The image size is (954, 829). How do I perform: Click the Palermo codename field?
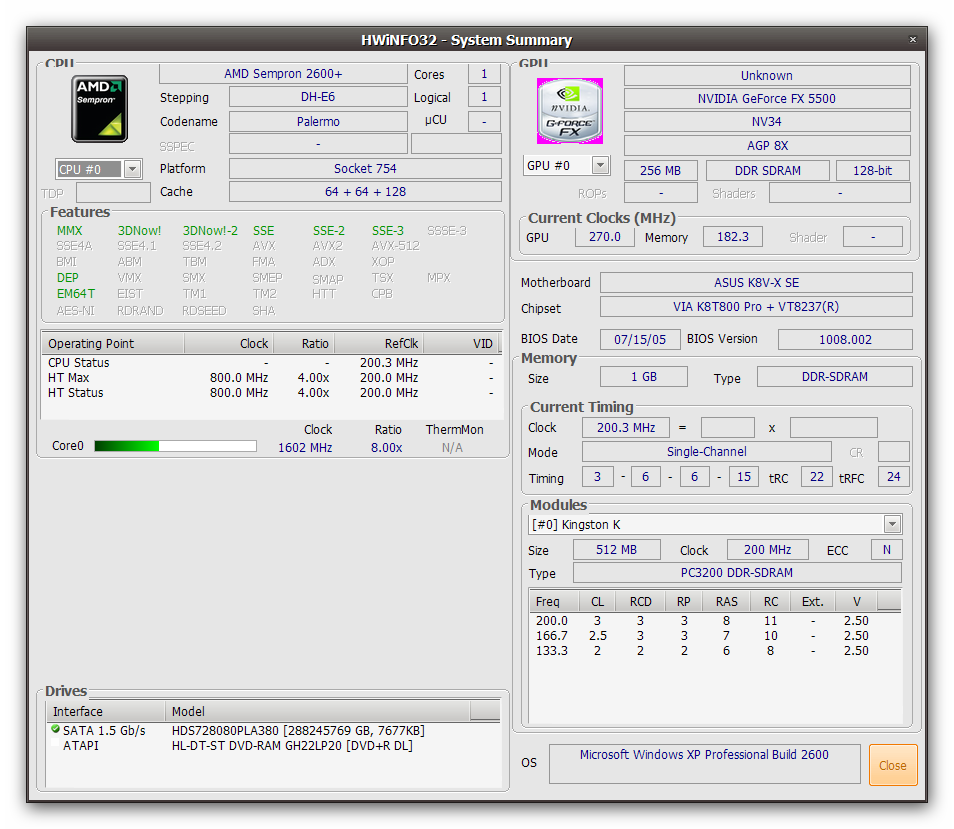point(318,122)
